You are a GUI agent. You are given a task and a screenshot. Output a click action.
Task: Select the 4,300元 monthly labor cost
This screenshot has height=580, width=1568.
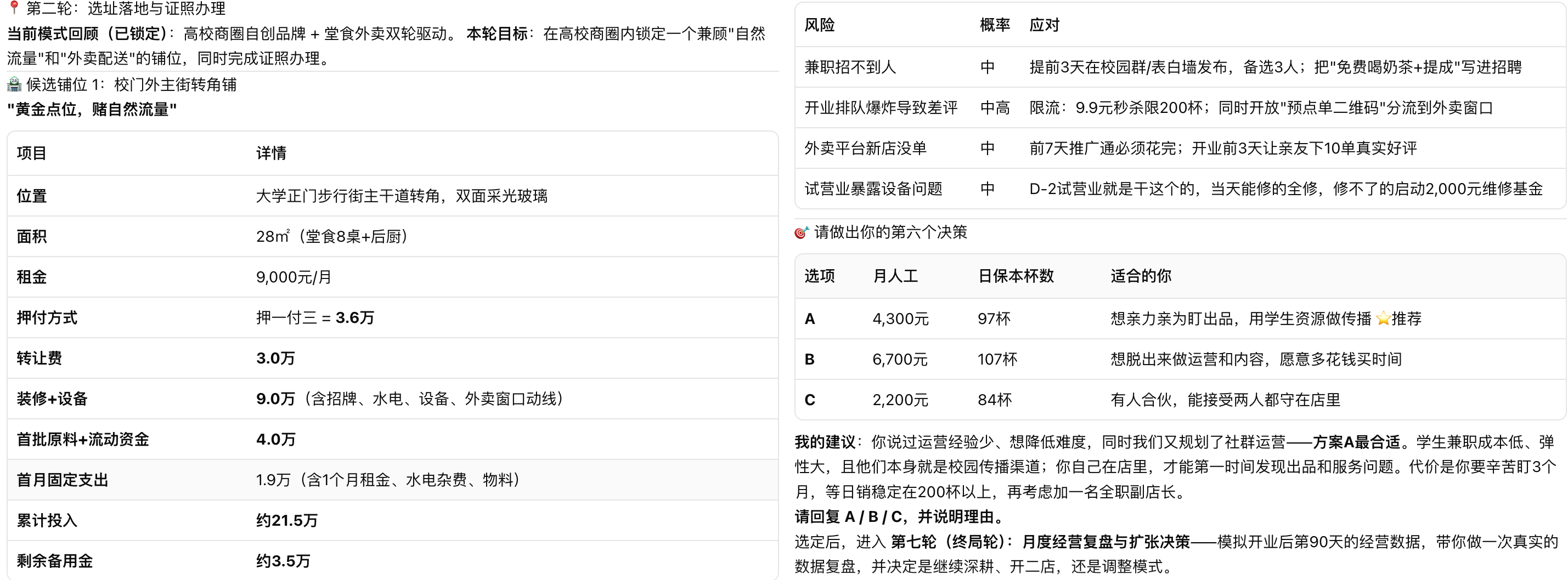(901, 319)
